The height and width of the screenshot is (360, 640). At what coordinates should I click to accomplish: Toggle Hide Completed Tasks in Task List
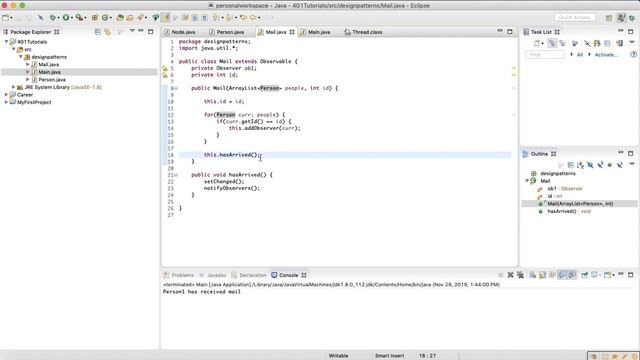click(587, 43)
